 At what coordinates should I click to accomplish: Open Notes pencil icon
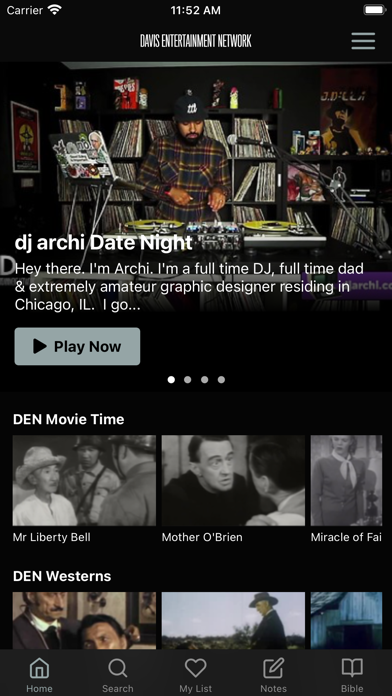(273, 668)
